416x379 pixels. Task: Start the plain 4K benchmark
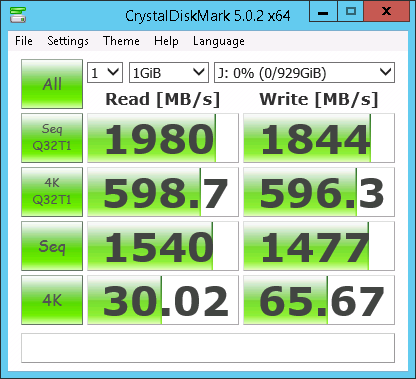coord(52,300)
